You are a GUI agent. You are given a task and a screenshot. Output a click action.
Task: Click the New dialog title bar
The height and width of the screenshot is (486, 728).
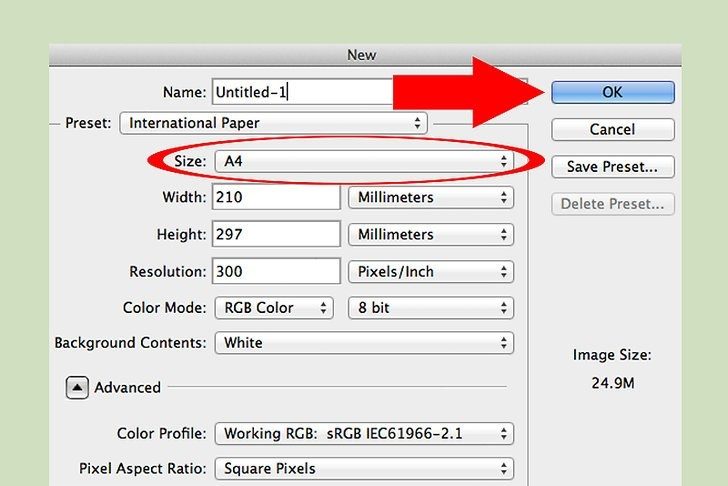pos(364,54)
